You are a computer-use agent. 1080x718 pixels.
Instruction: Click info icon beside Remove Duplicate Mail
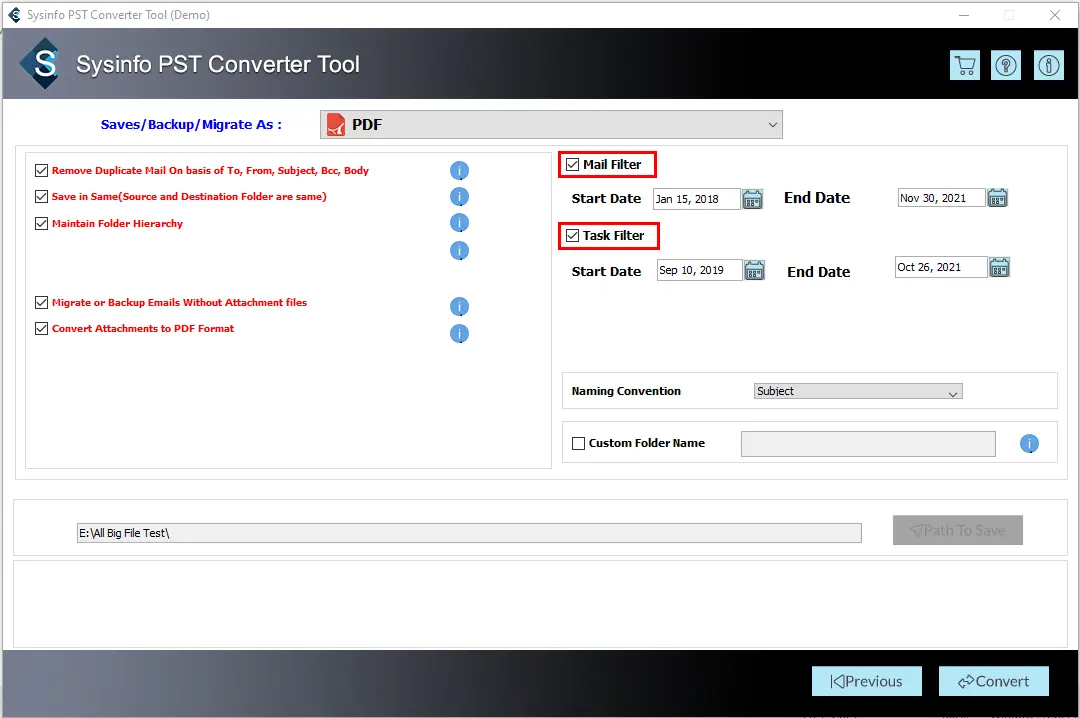(459, 171)
